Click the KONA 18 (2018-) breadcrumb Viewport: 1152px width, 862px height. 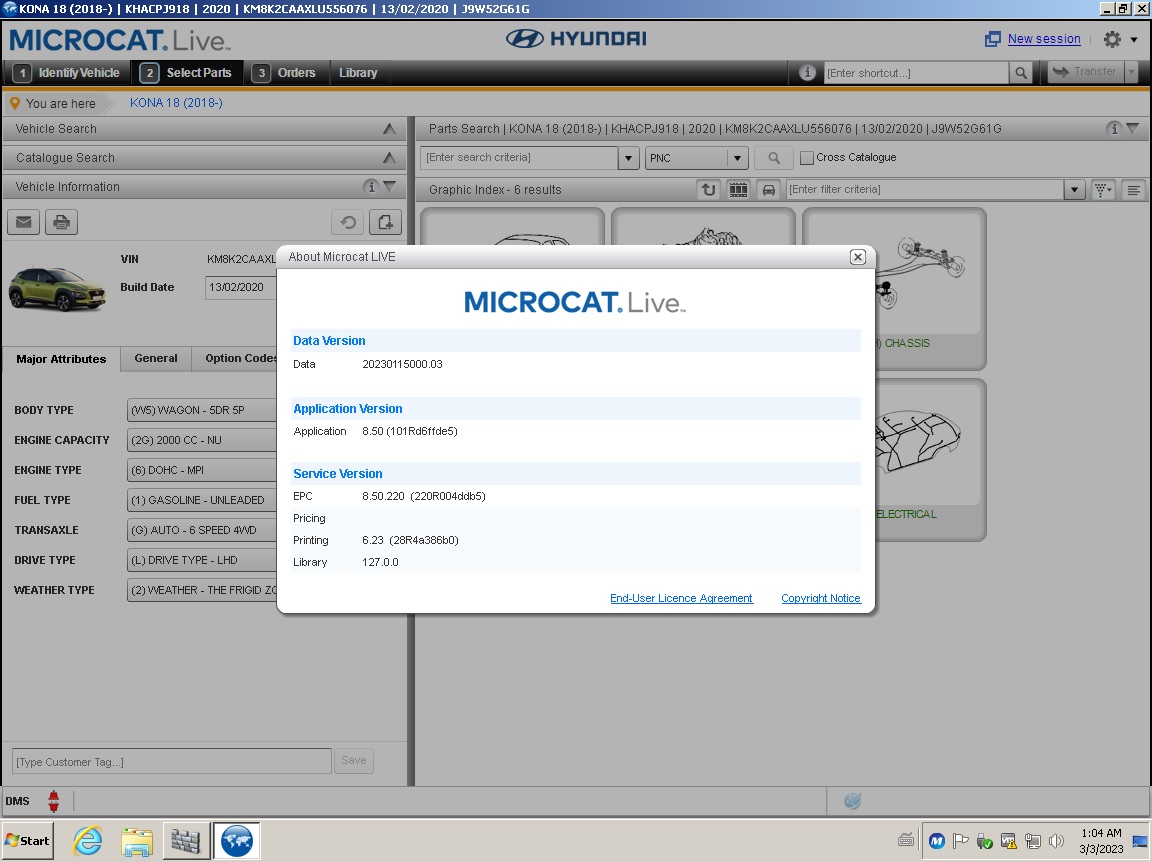(x=176, y=103)
